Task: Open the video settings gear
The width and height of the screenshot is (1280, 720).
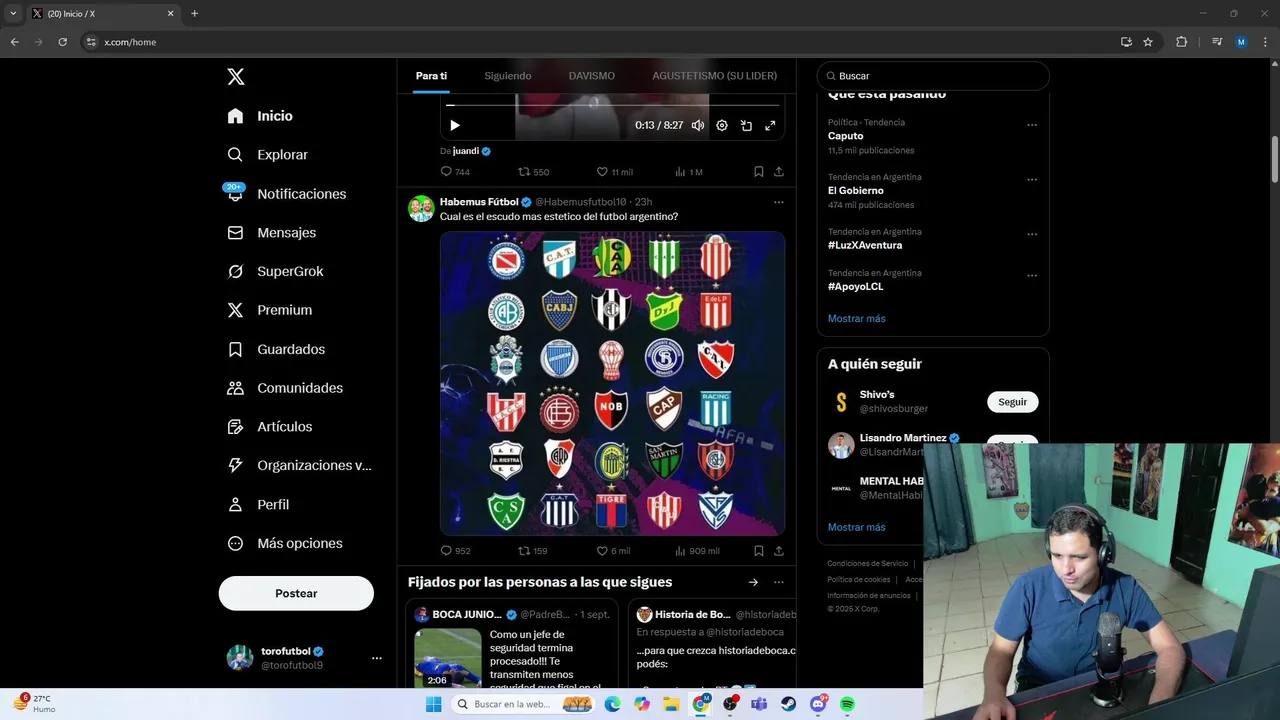Action: coord(722,125)
